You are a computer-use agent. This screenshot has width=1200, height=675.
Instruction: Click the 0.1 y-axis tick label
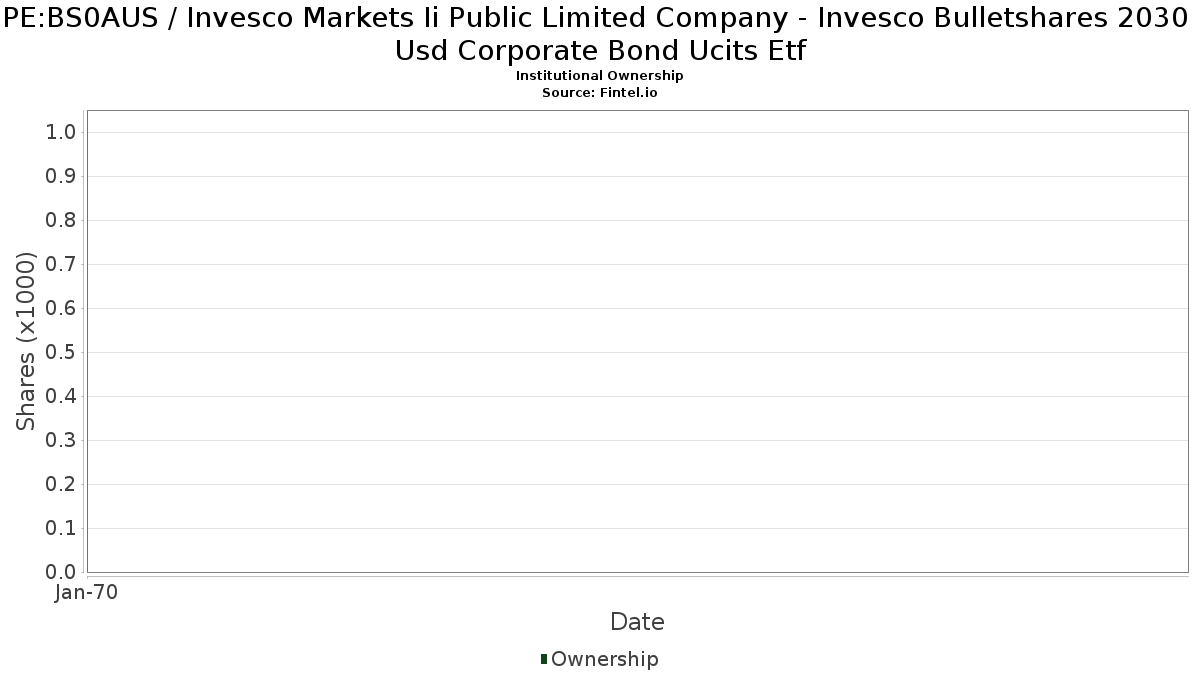pyautogui.click(x=62, y=529)
